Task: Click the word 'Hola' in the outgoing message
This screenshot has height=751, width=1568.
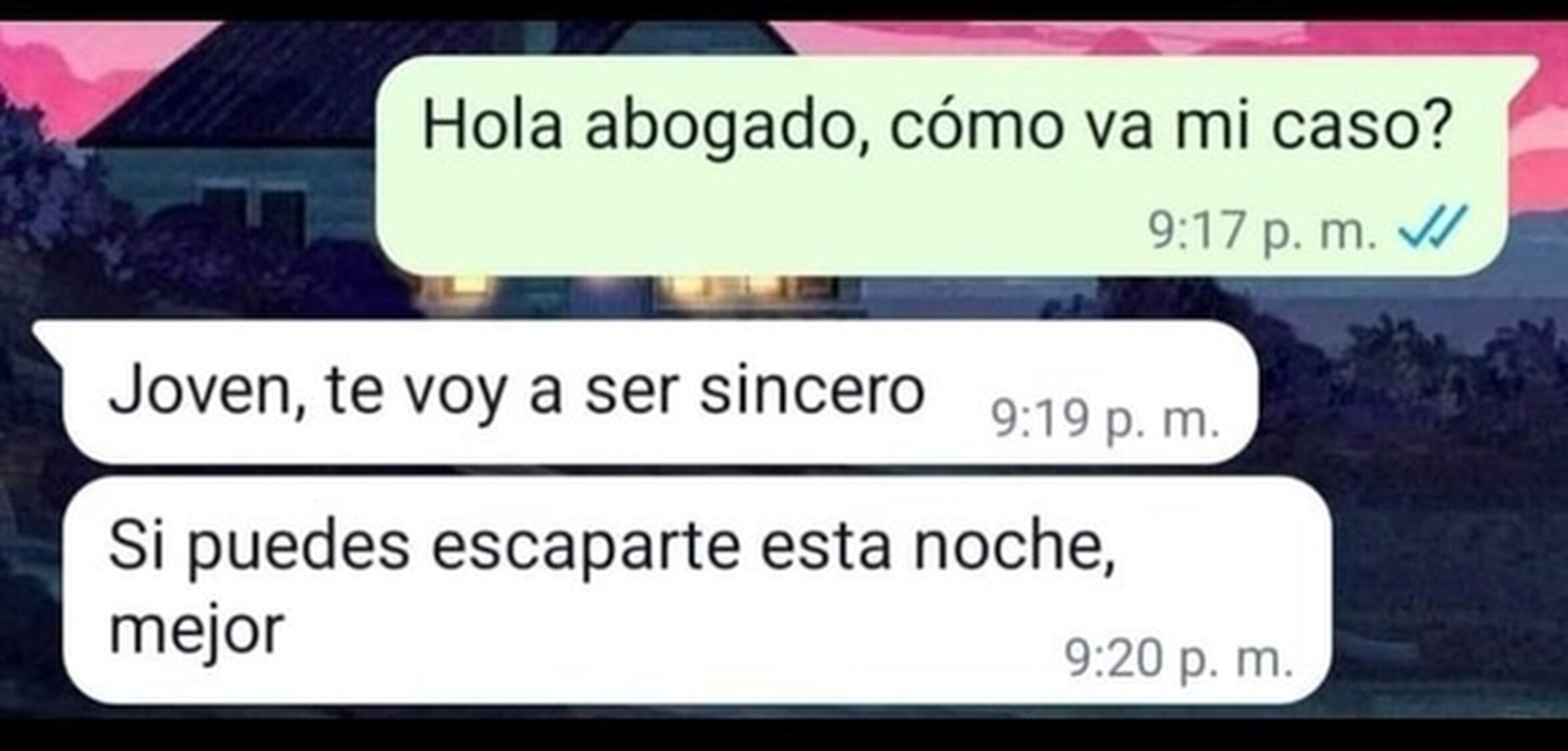Action: 492,125
